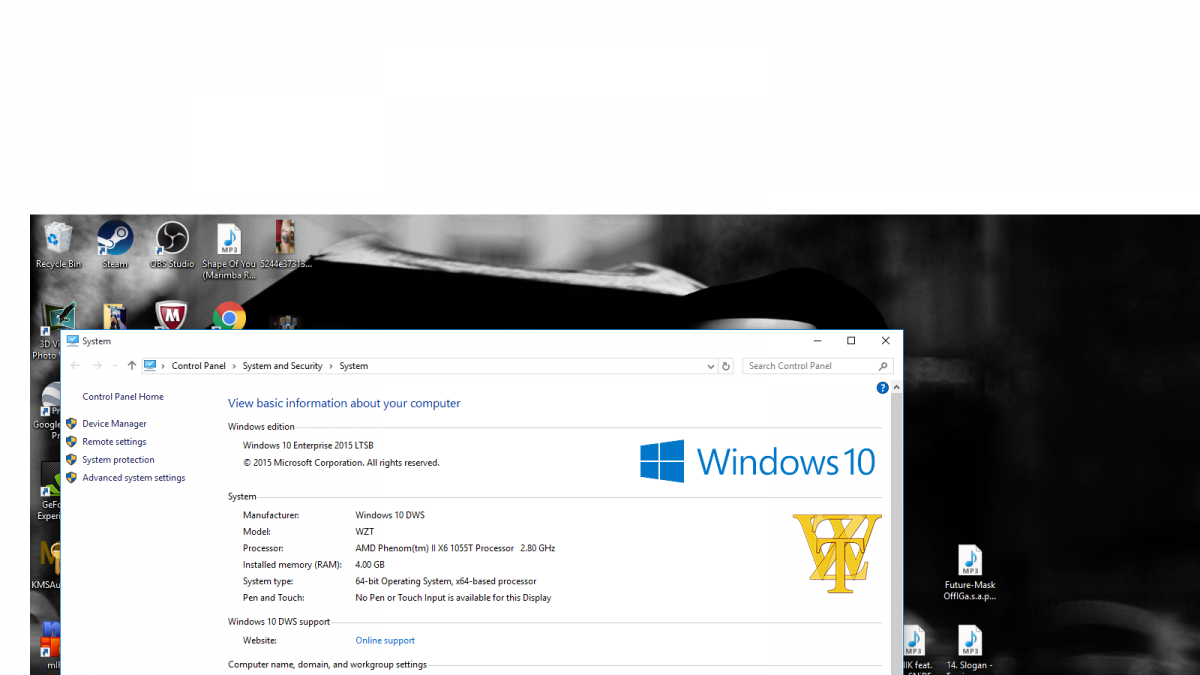Select the MP3 file labeled IIK feat.

[x=915, y=649]
